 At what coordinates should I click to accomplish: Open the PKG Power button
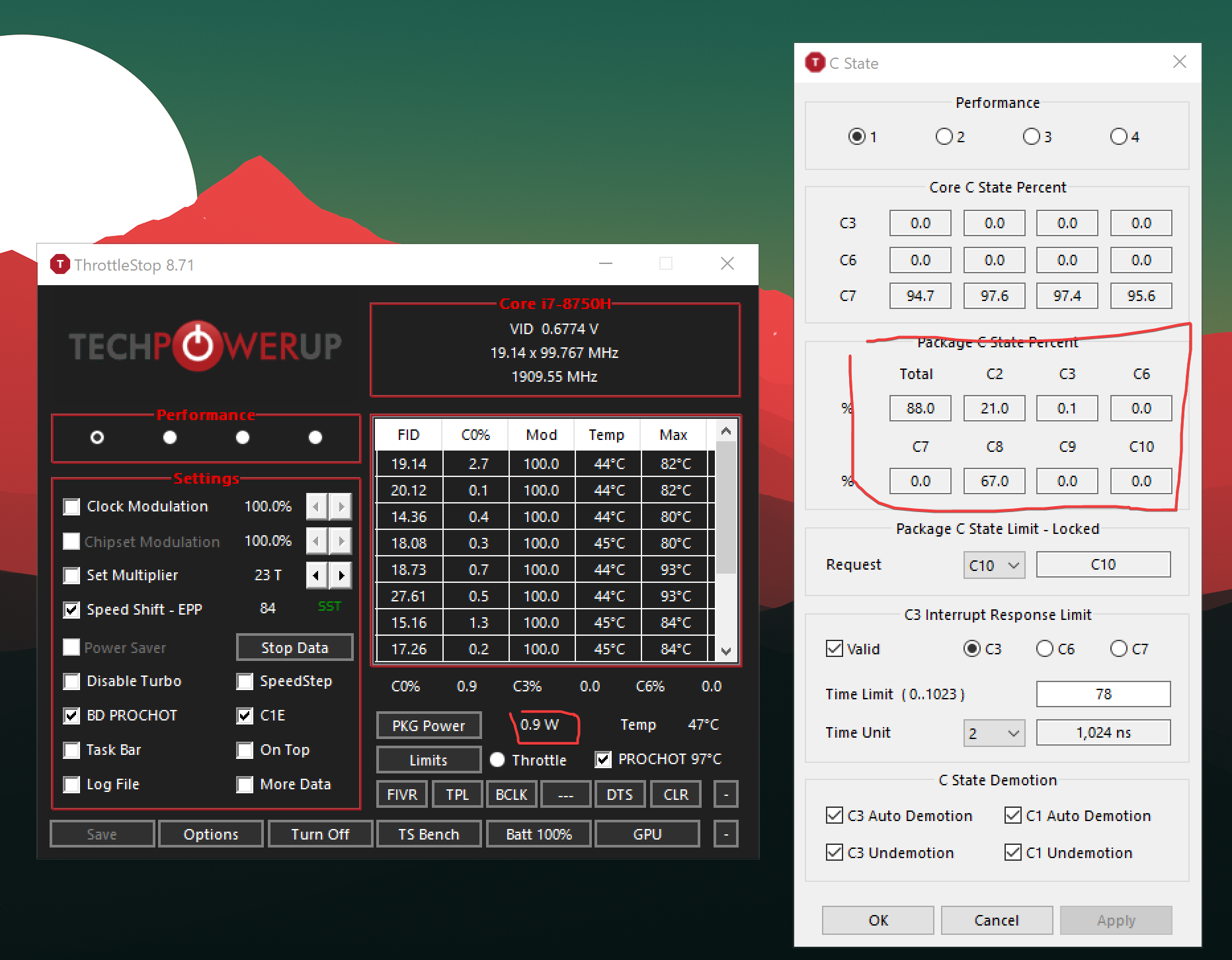(429, 726)
